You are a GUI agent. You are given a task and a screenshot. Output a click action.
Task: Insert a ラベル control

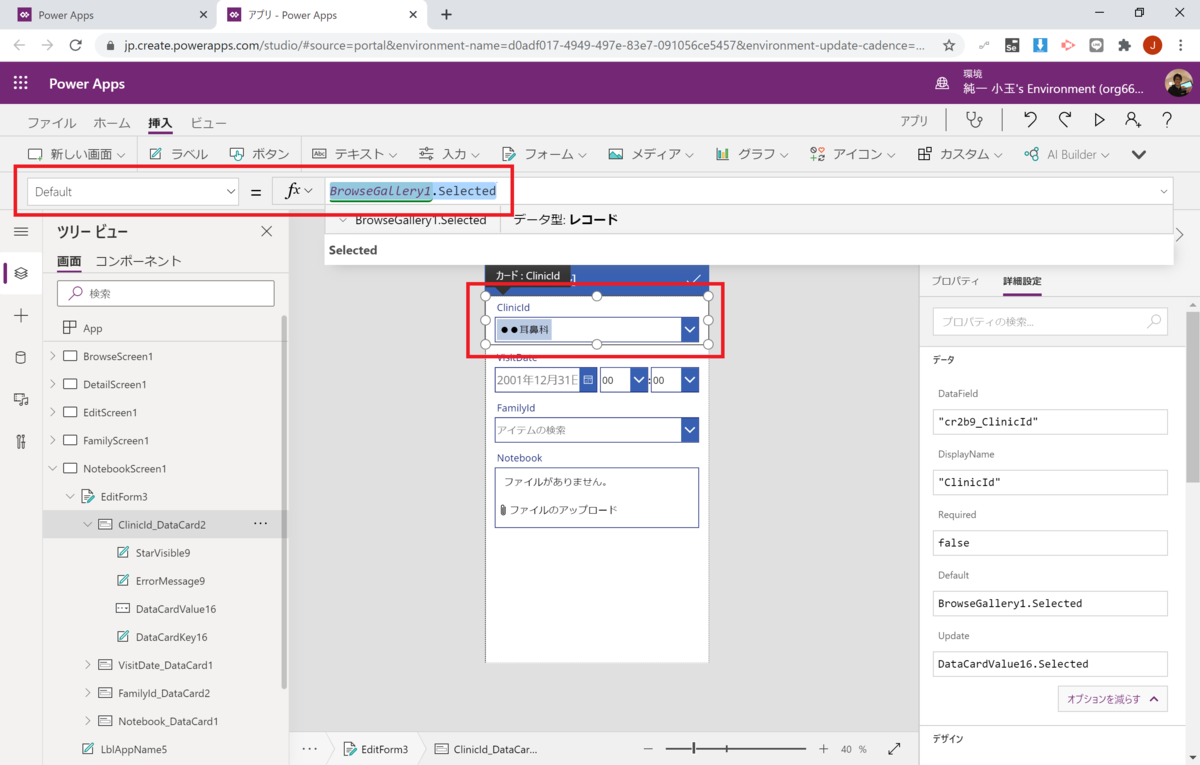click(178, 154)
